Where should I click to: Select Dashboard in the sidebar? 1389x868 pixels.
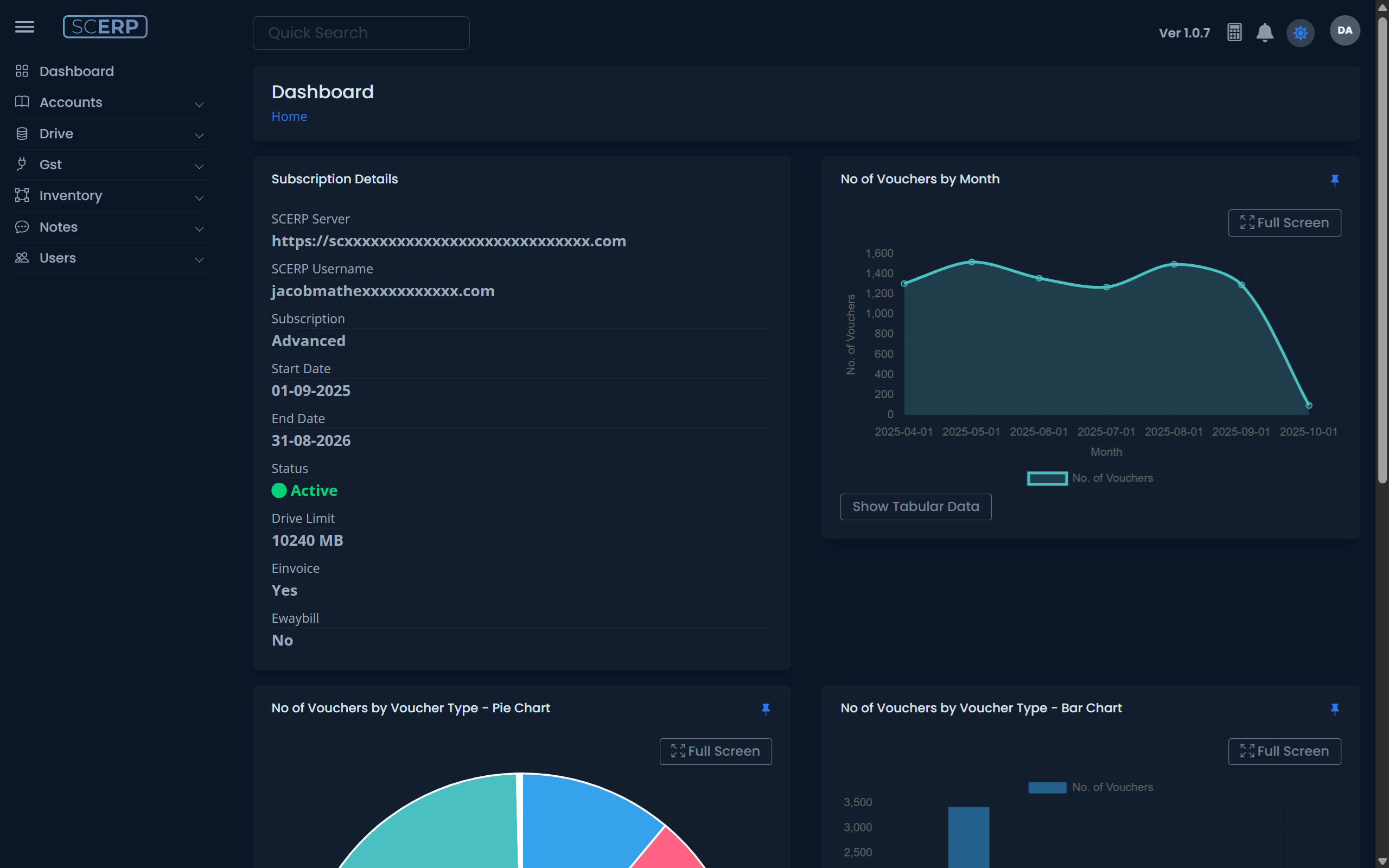[x=77, y=71]
